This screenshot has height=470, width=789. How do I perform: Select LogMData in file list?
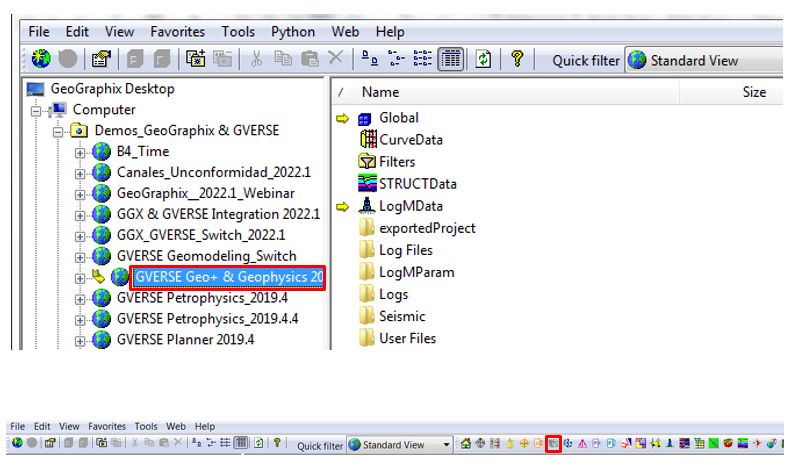(411, 206)
